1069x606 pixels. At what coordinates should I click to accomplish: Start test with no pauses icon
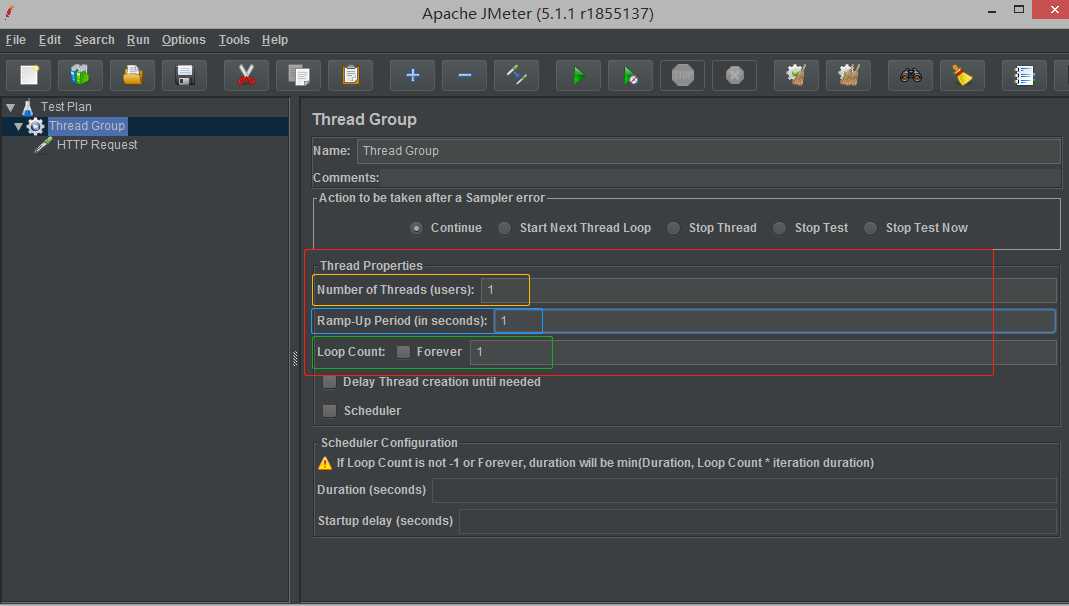631,75
